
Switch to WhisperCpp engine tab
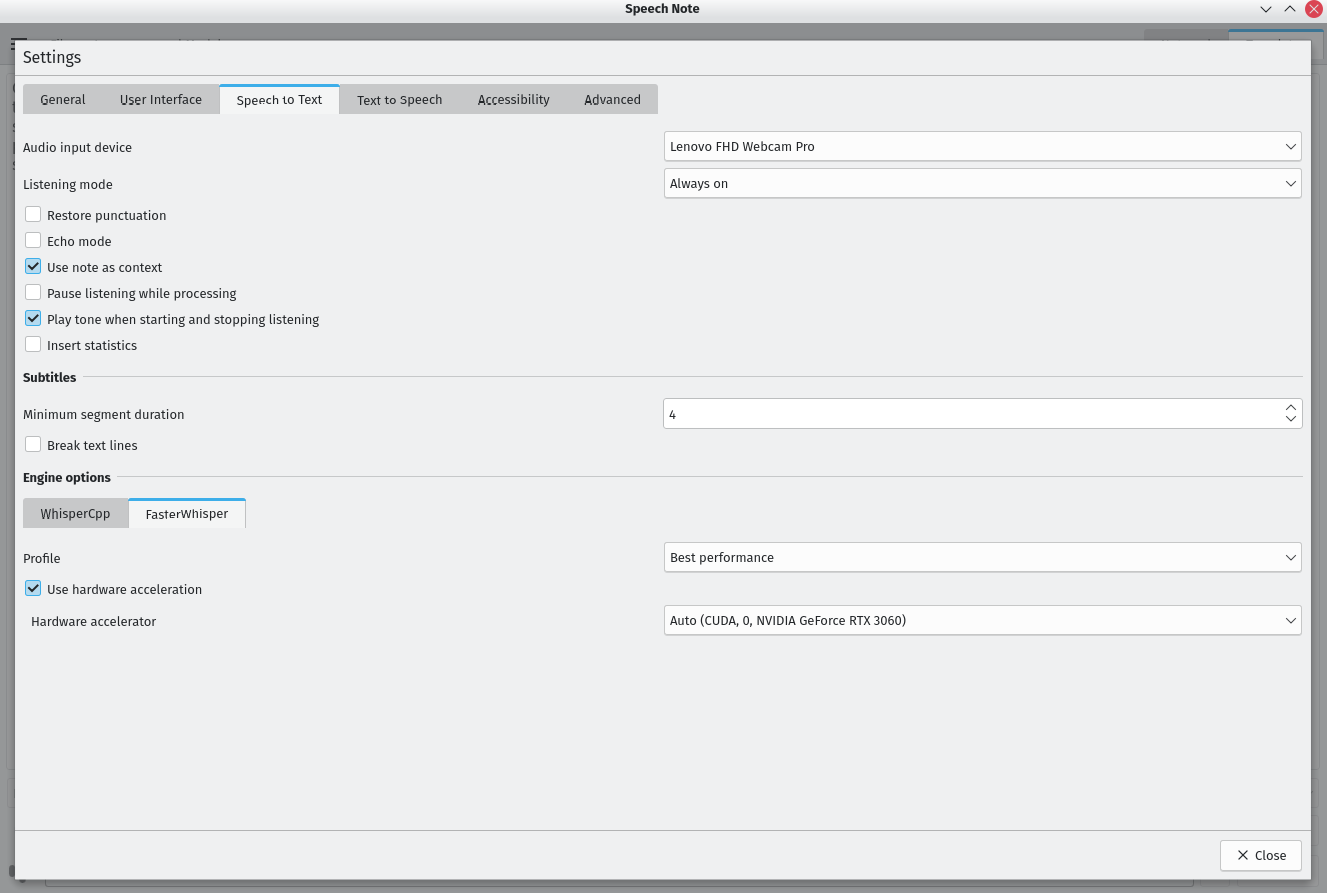point(76,513)
